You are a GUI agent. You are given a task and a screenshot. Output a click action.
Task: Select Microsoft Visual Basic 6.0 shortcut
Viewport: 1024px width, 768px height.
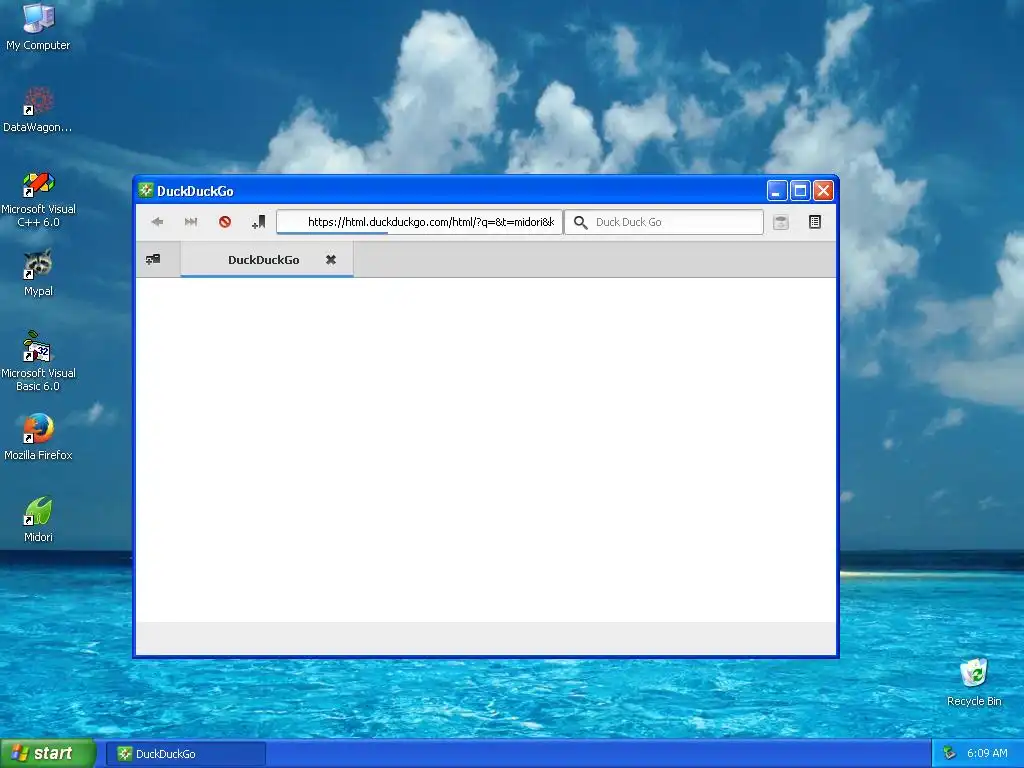pos(38,361)
